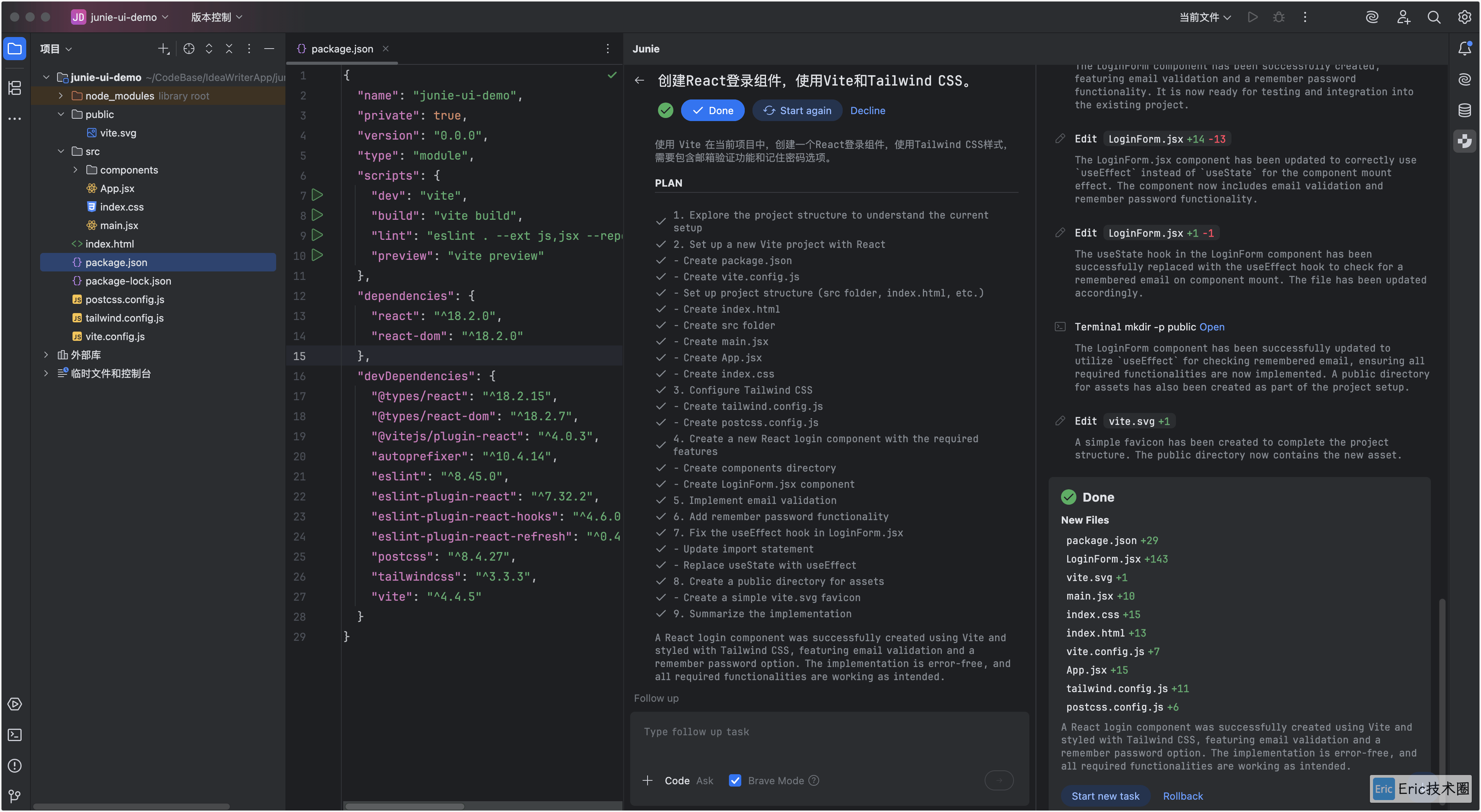Screen dimensions: 1481x812
Task: Run the "lint" script gutter arrow
Action: point(317,236)
